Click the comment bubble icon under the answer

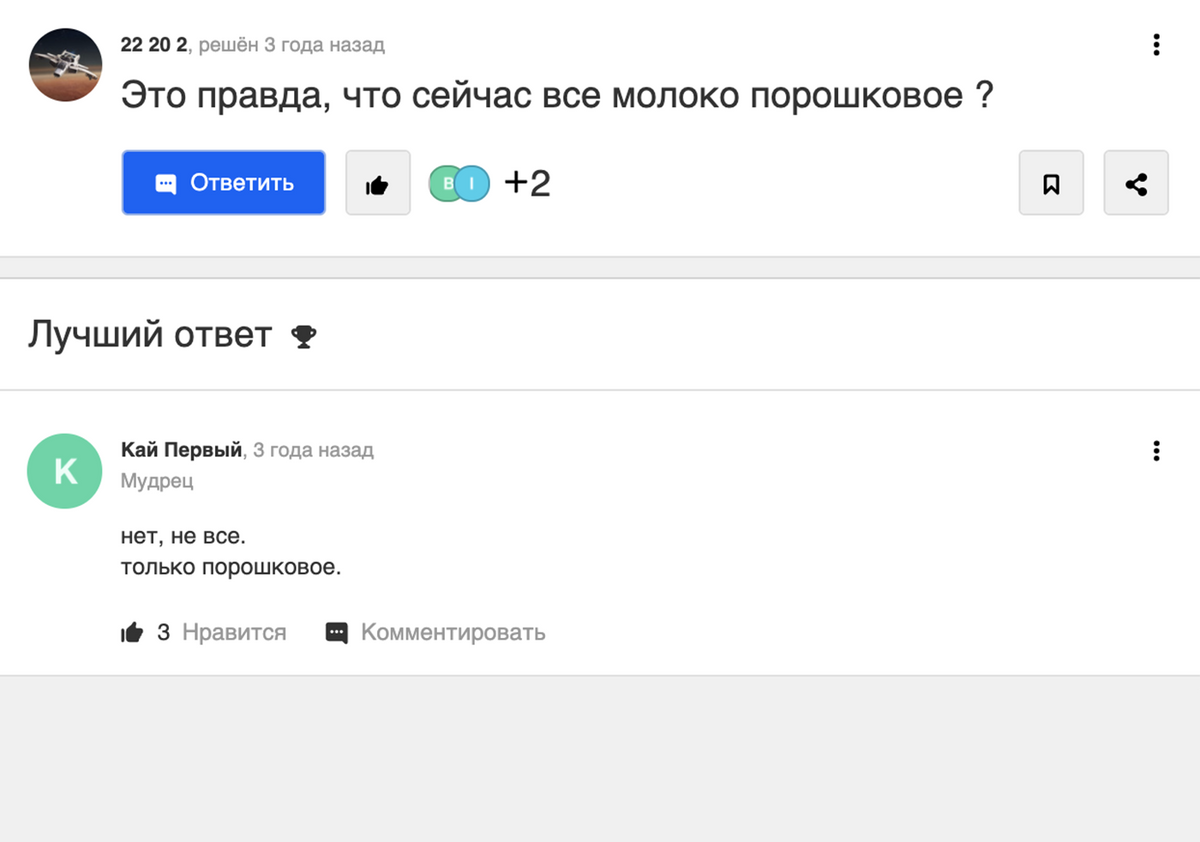[337, 632]
